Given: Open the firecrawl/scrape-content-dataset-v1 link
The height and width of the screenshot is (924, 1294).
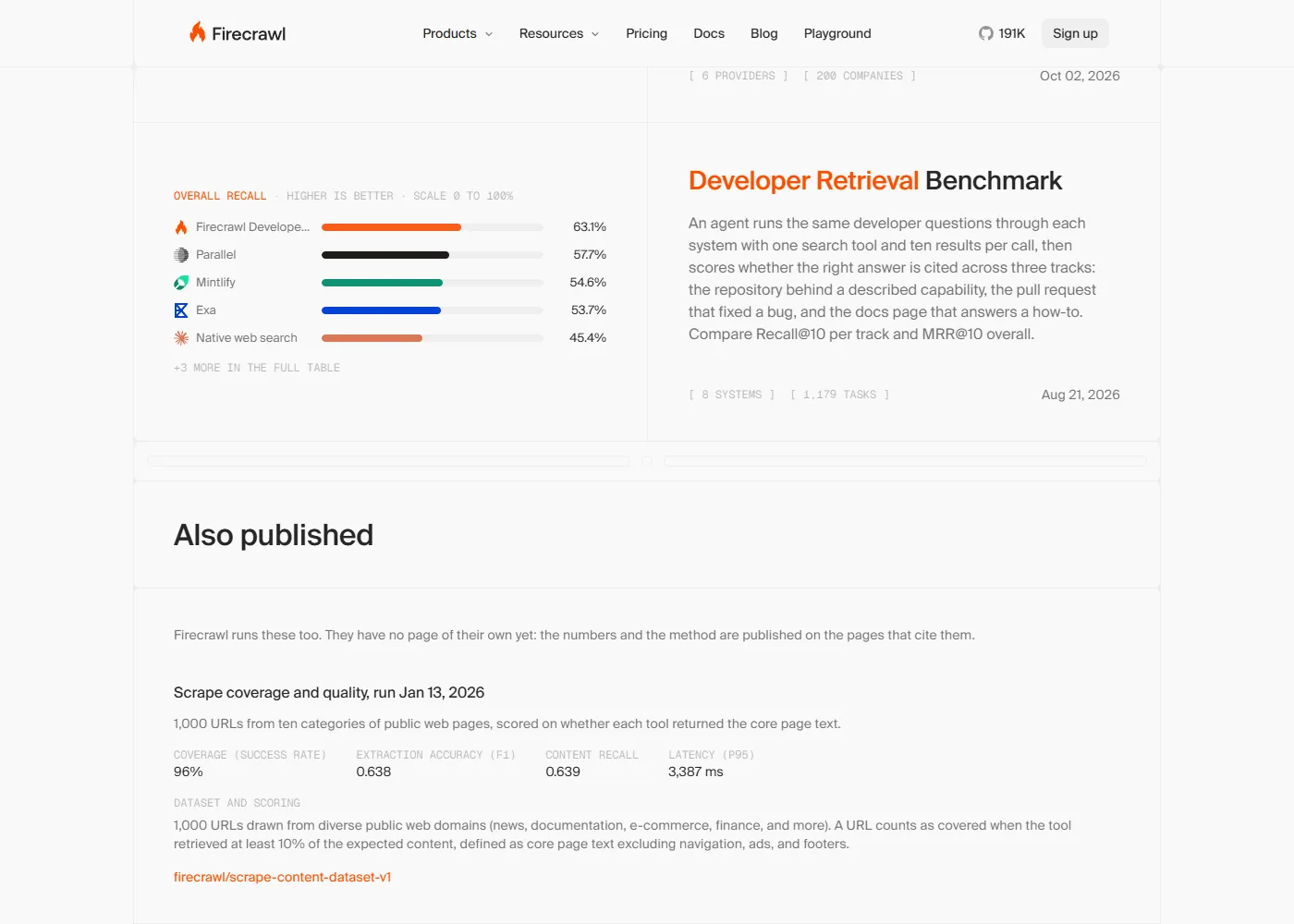Looking at the screenshot, I should point(283,877).
